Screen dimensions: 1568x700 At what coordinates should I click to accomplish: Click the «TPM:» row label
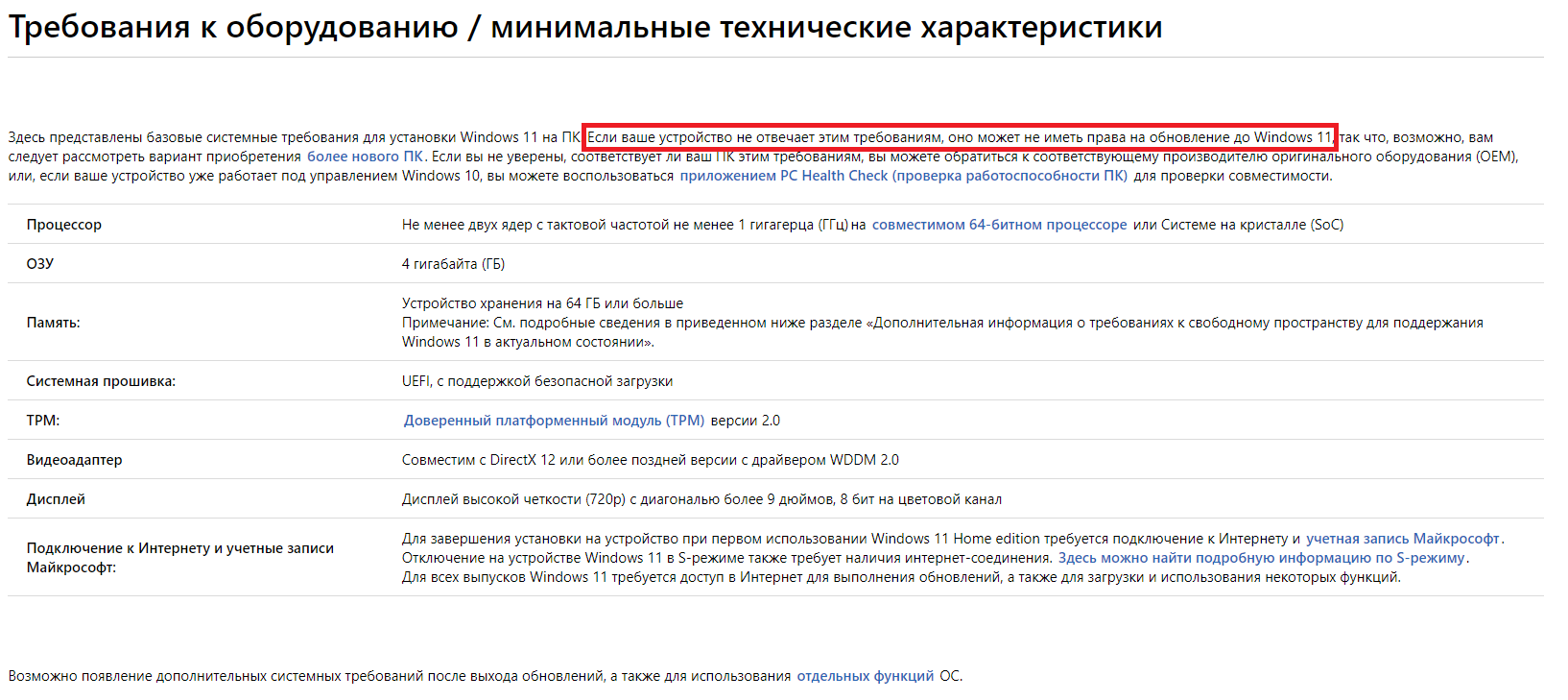(x=43, y=421)
